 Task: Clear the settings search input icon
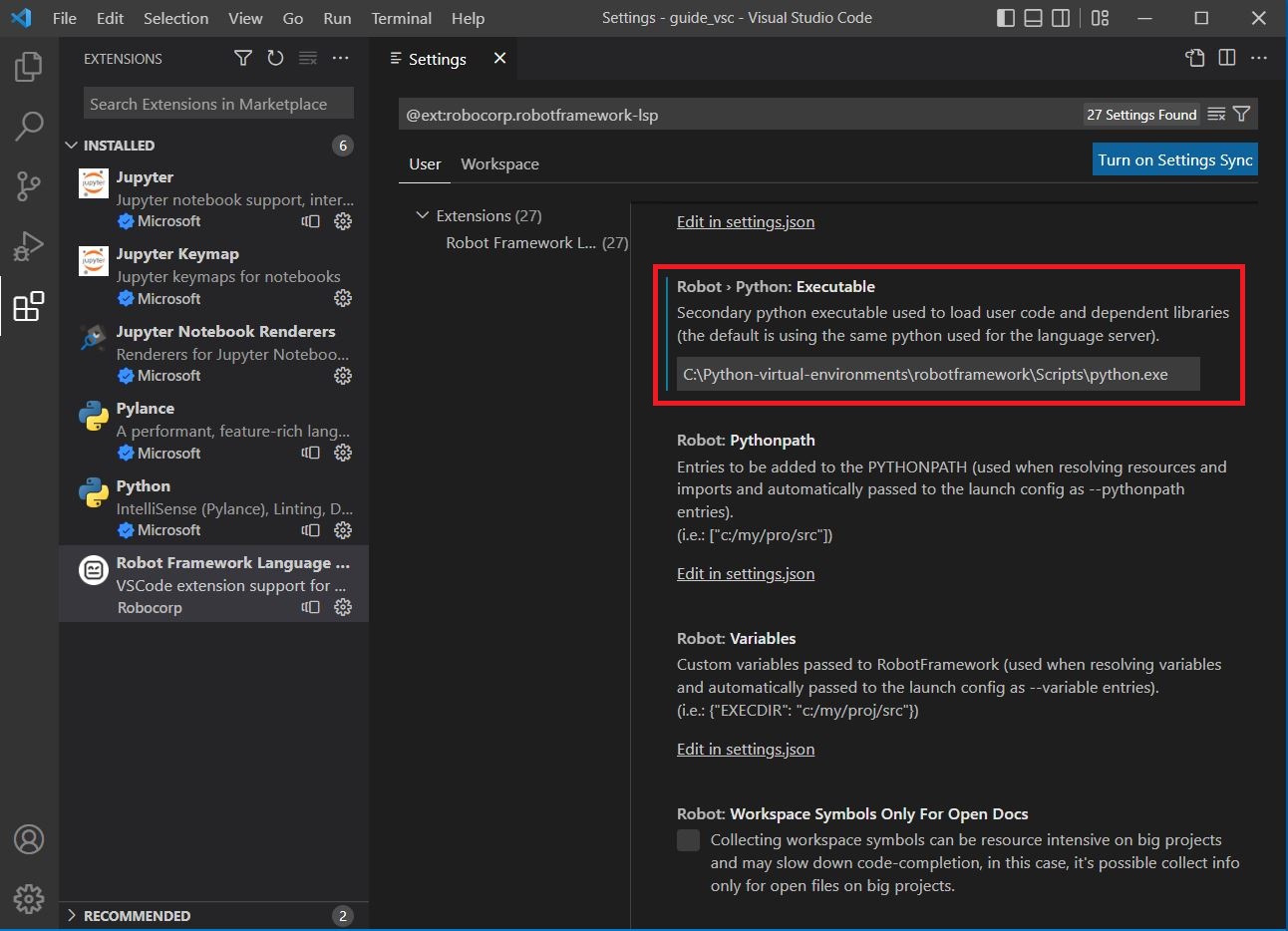1216,115
